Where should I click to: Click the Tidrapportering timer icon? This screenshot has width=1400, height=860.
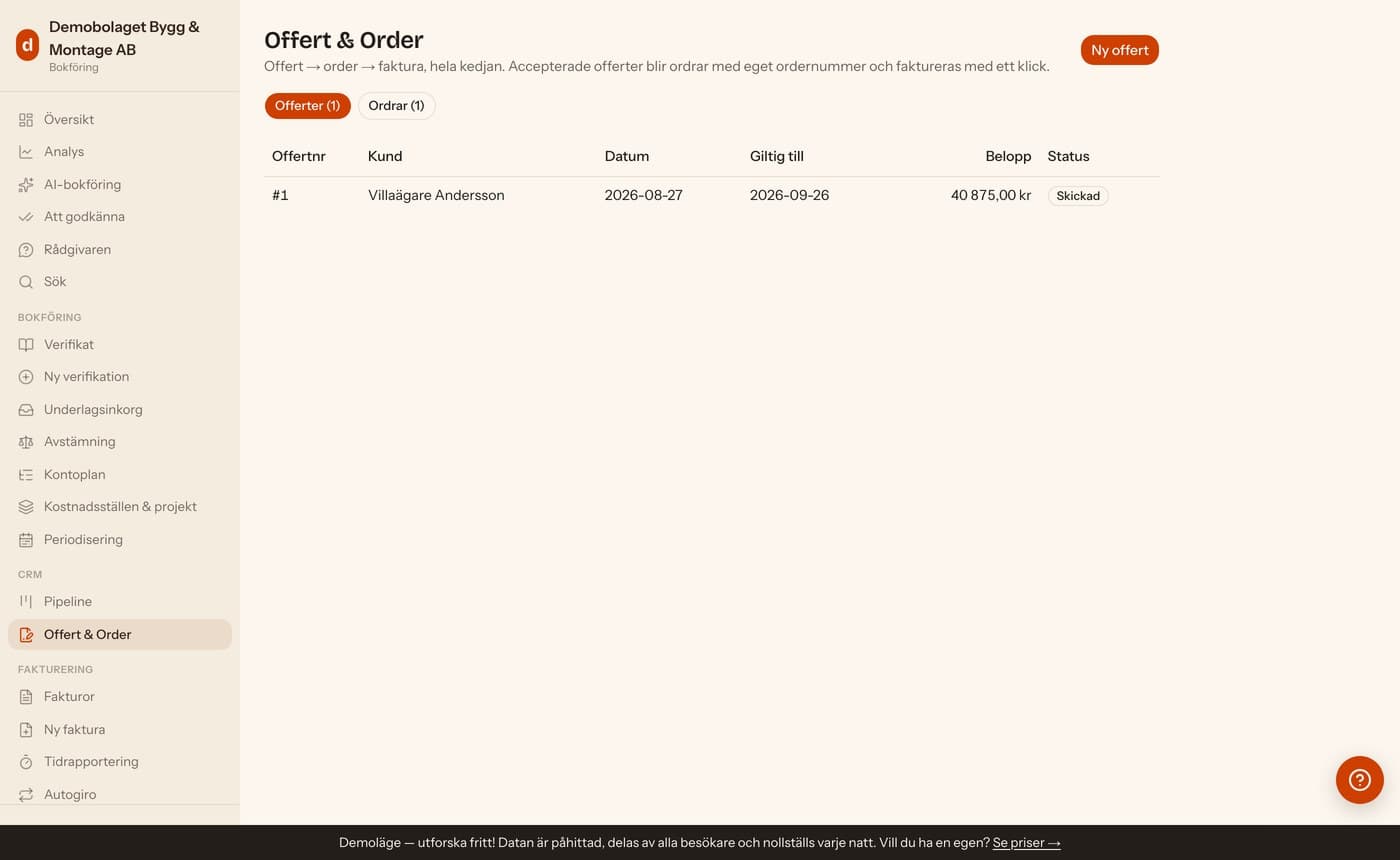pos(26,762)
